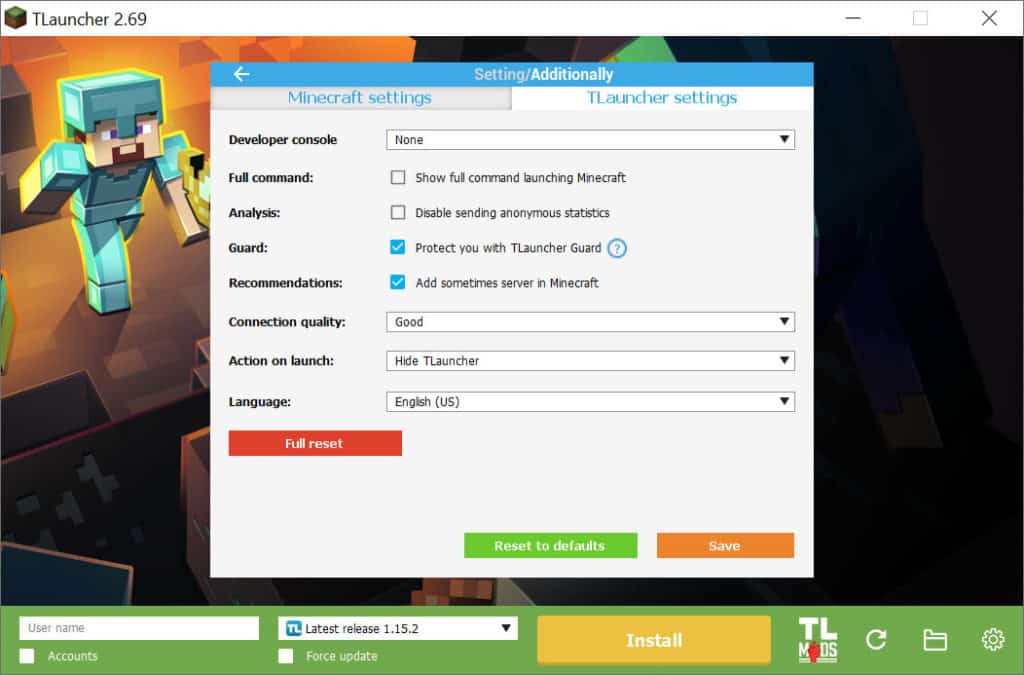Click the Analysis: label
Image resolution: width=1024 pixels, height=675 pixels.
[254, 213]
